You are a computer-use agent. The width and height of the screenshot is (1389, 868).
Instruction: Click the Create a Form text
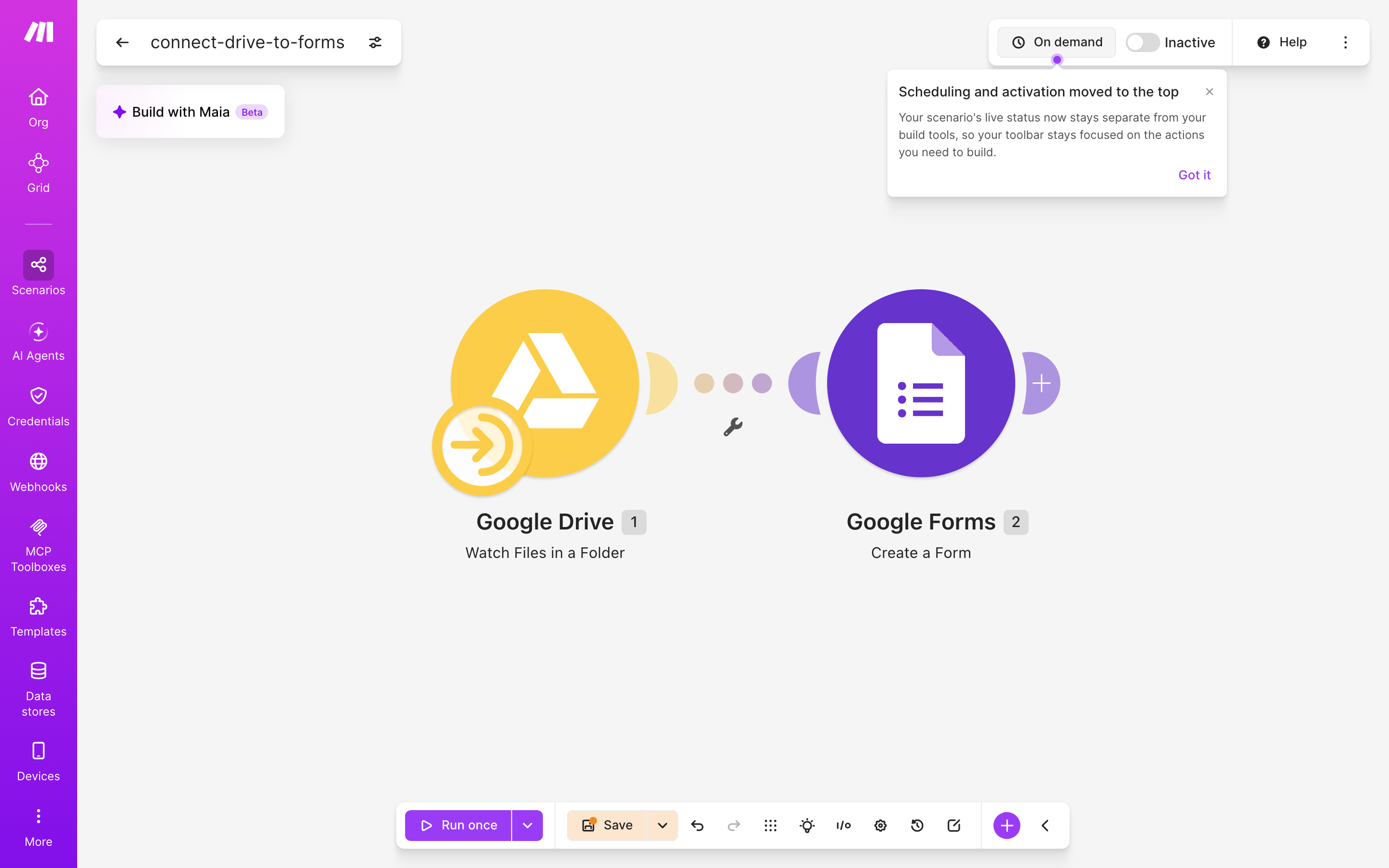(921, 553)
